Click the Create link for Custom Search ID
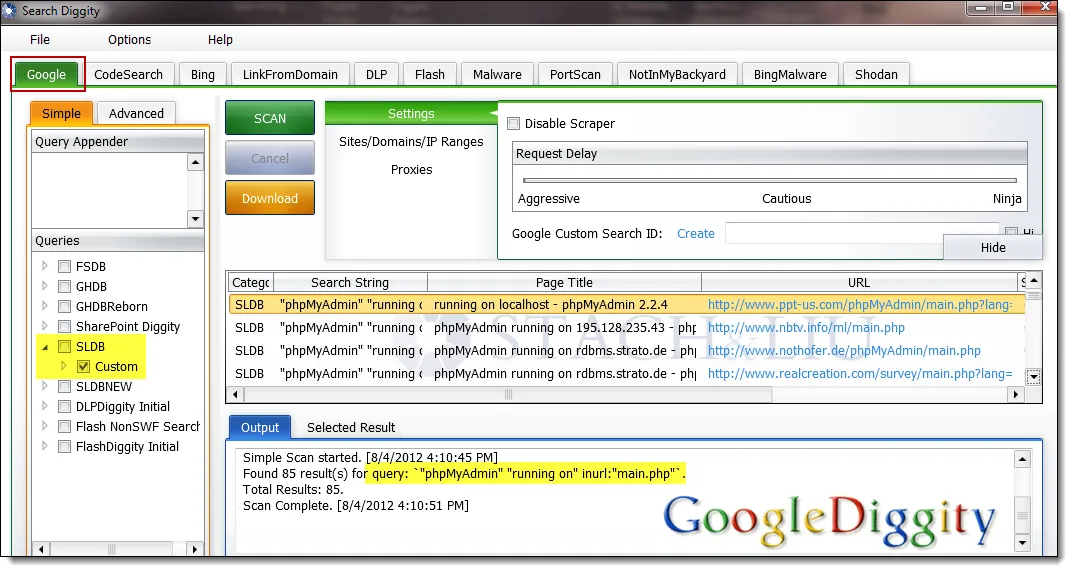 [695, 233]
